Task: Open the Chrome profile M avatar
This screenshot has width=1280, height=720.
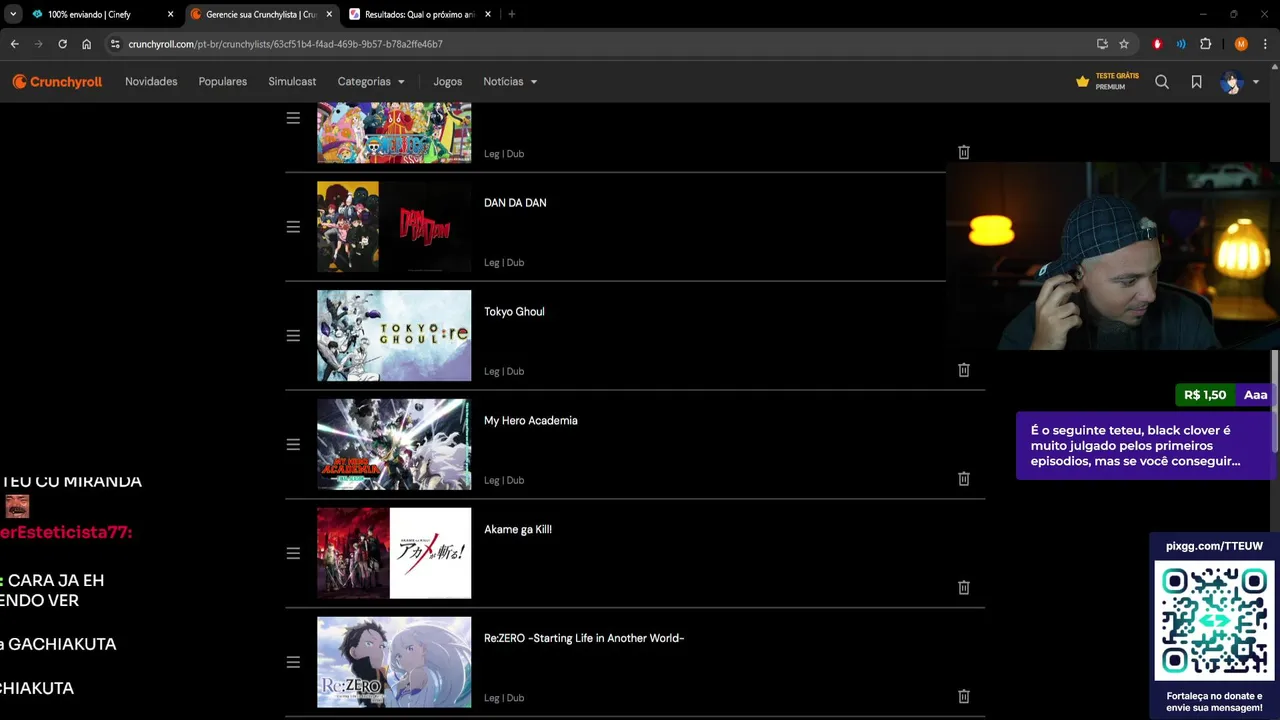Action: 1241,44
